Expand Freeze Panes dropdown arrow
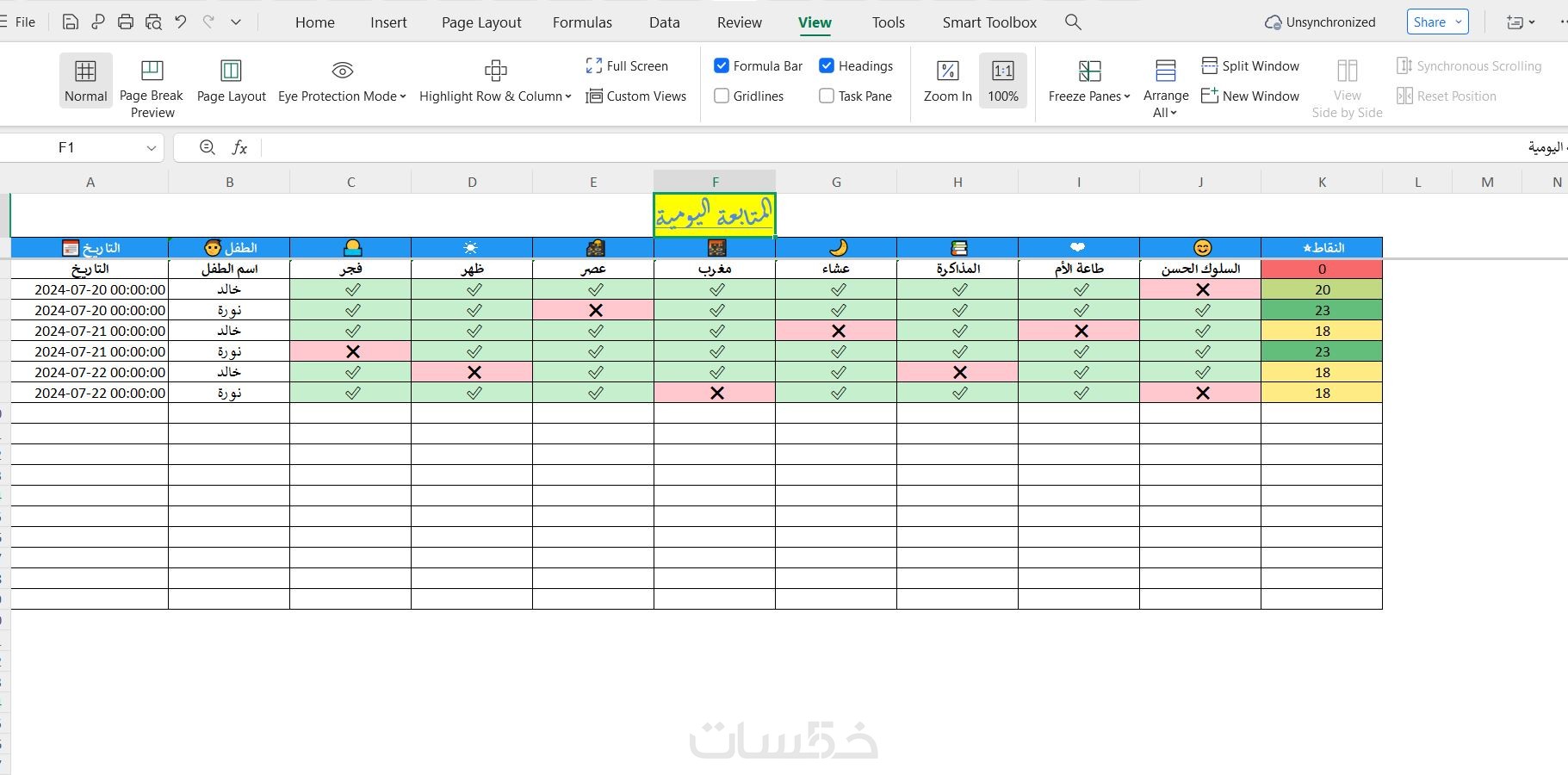Viewport: 1568px width, 775px height. coord(1127,96)
